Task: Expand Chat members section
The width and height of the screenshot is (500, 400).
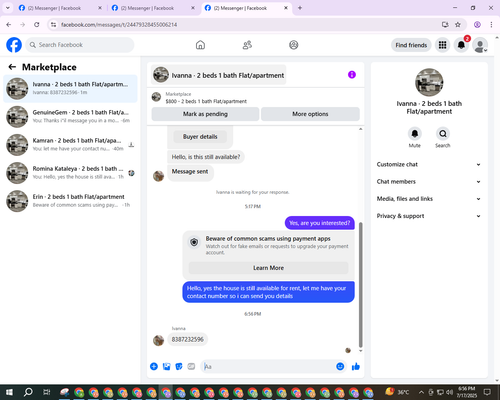Action: click(429, 182)
